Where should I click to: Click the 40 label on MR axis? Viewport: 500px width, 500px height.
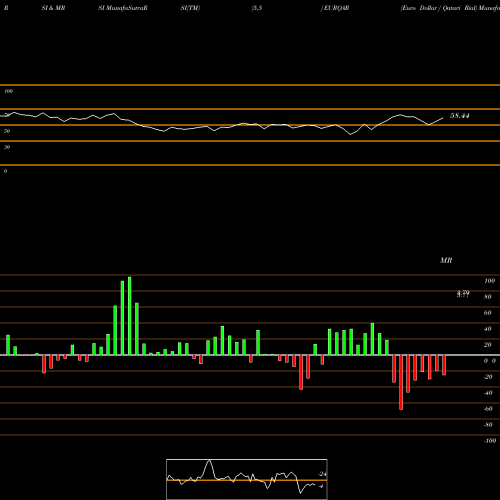tap(488, 329)
